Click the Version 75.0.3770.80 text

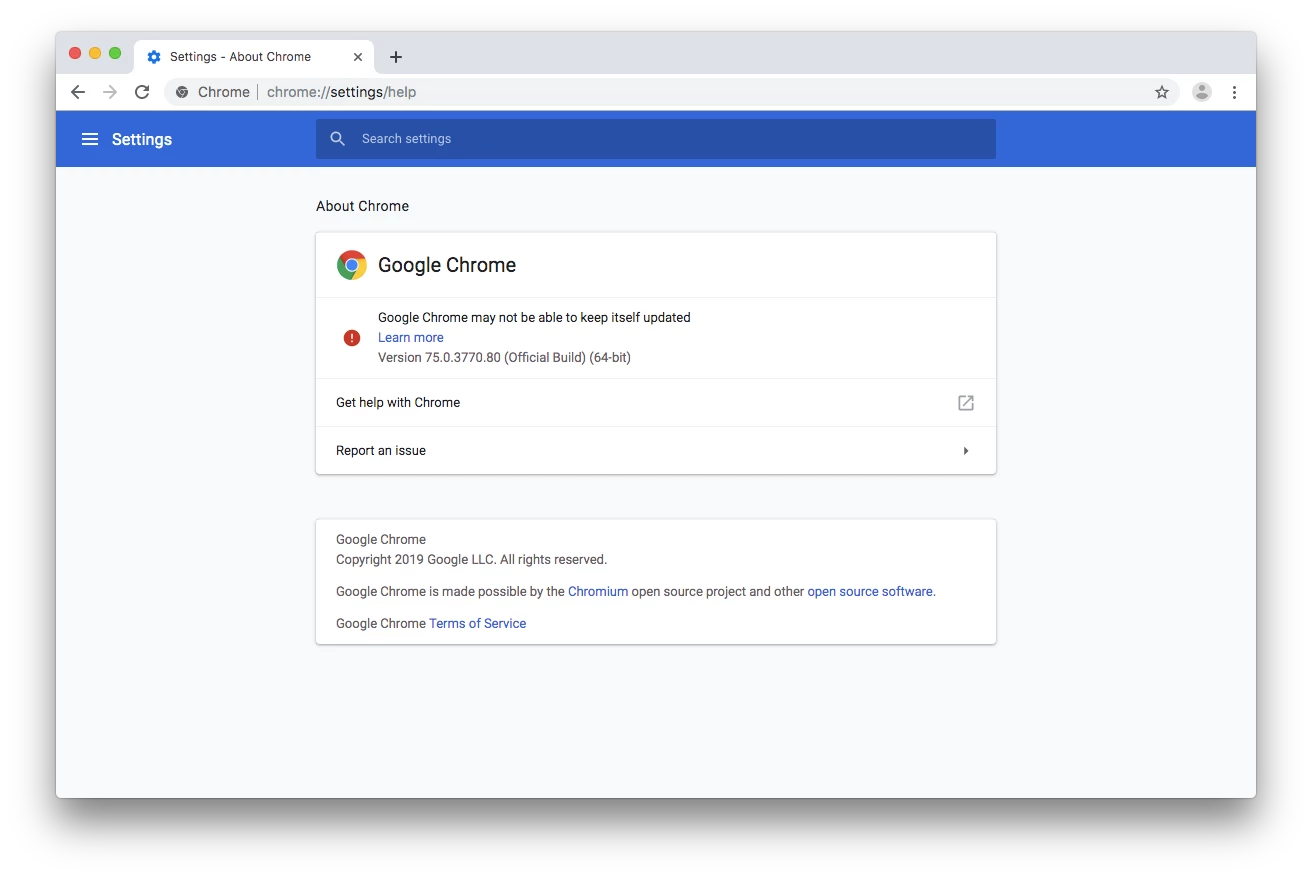(504, 357)
